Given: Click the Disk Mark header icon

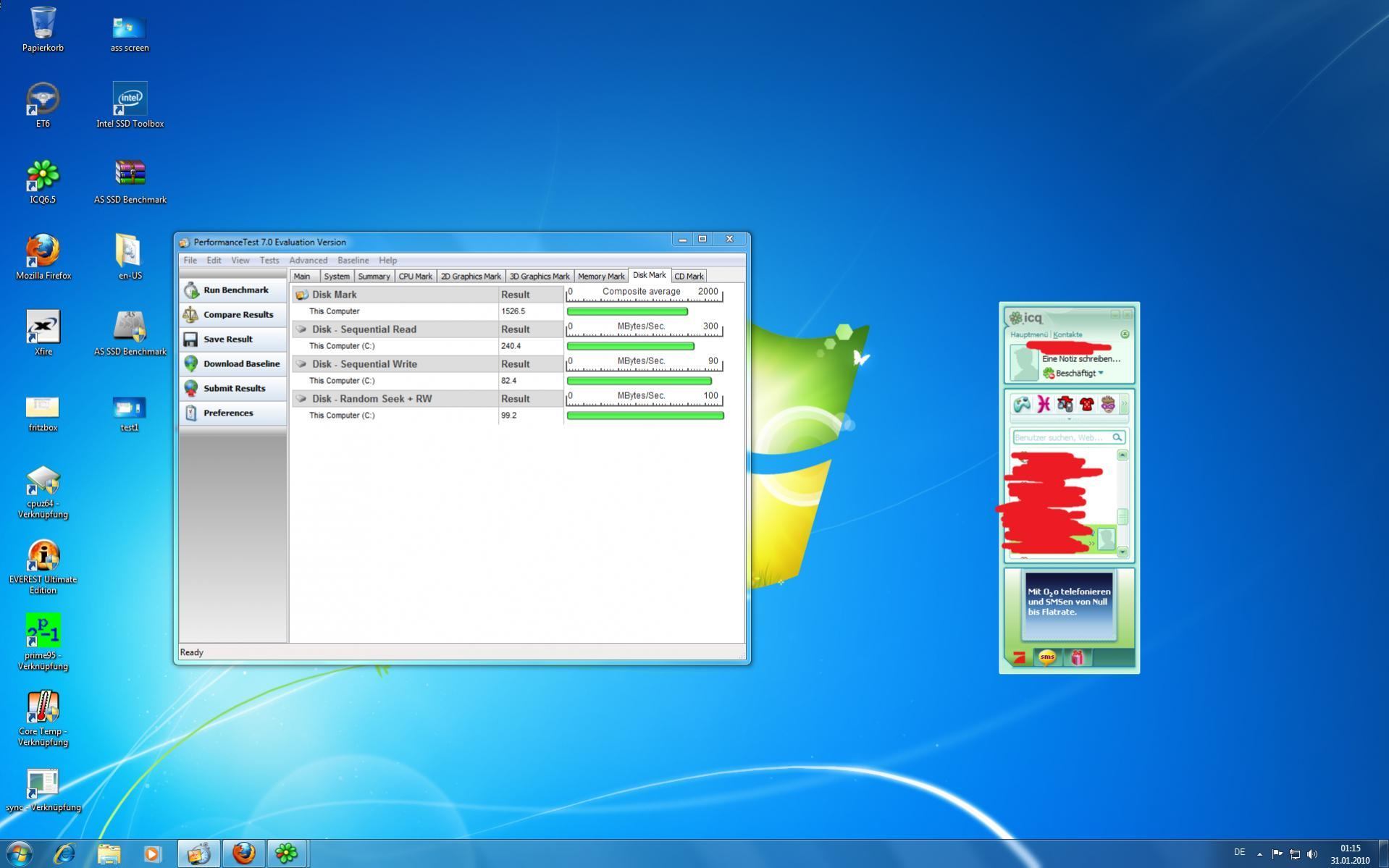Looking at the screenshot, I should click(x=302, y=295).
